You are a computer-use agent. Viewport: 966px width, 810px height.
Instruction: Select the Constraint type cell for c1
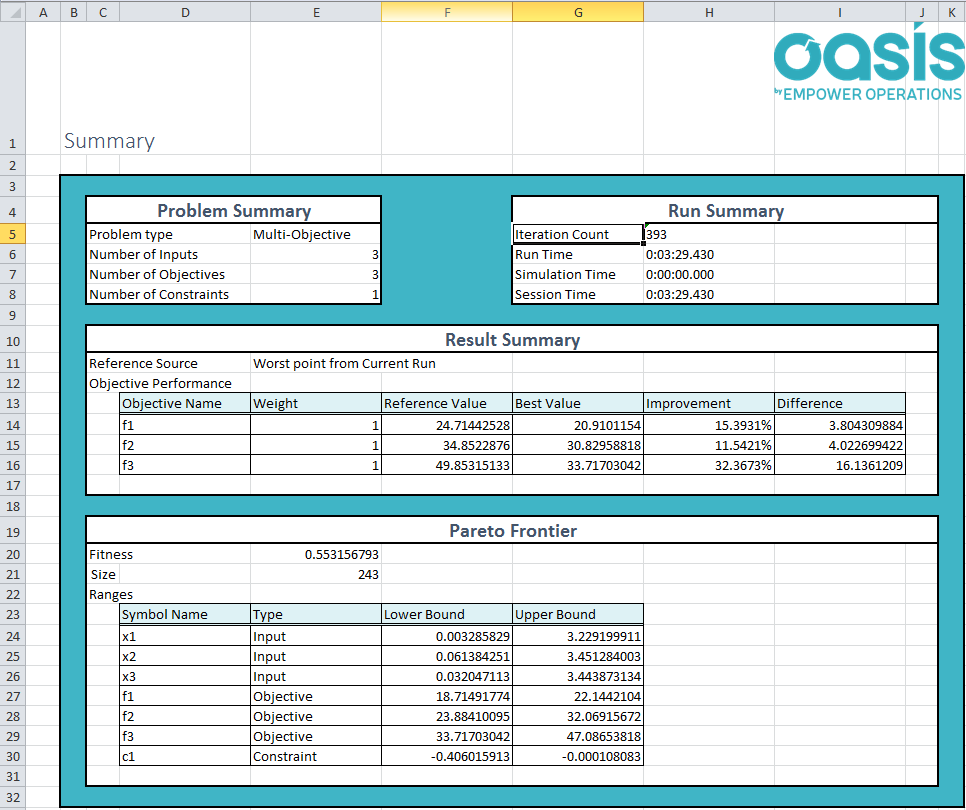pos(316,756)
